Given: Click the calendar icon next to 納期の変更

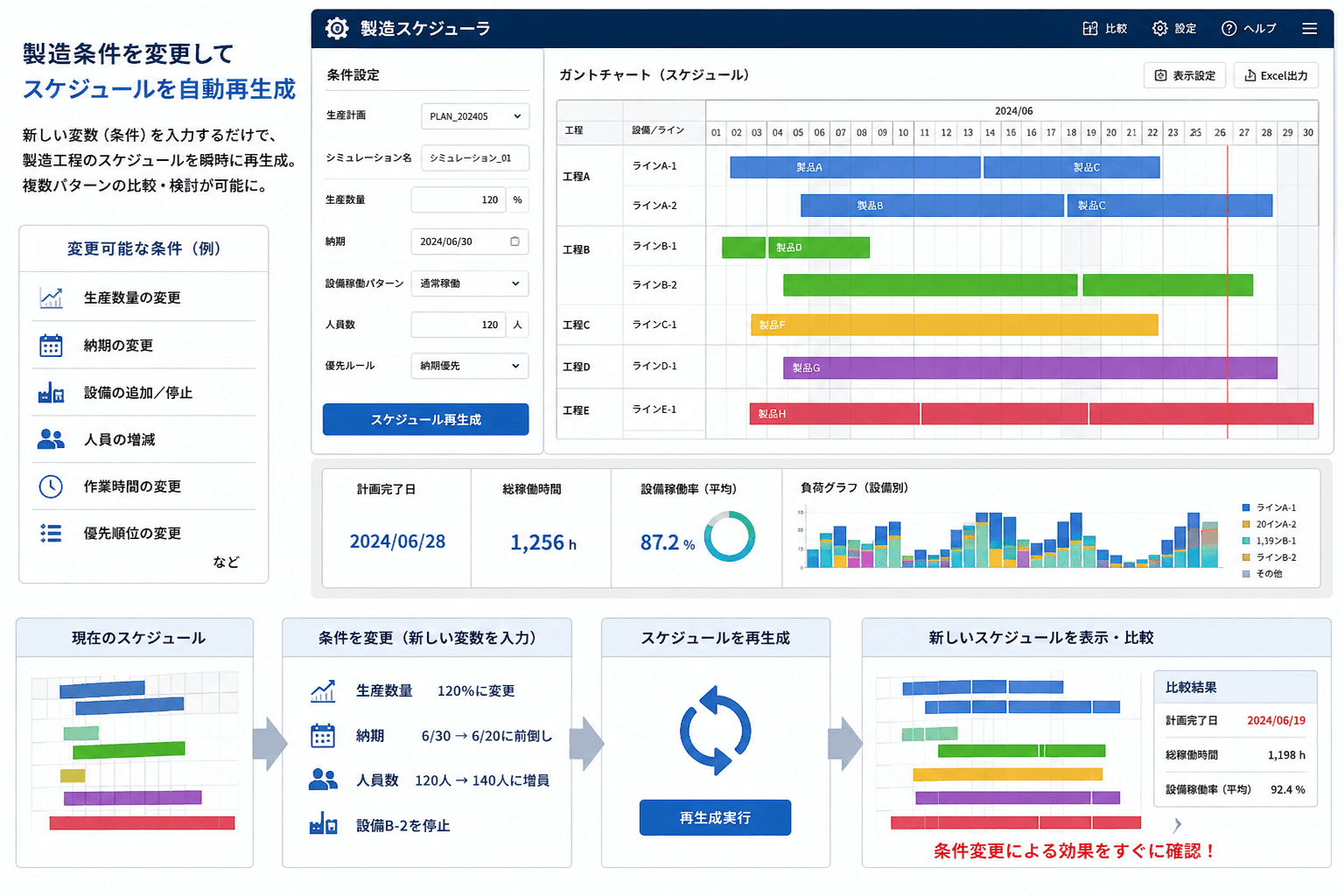Looking at the screenshot, I should point(51,346).
